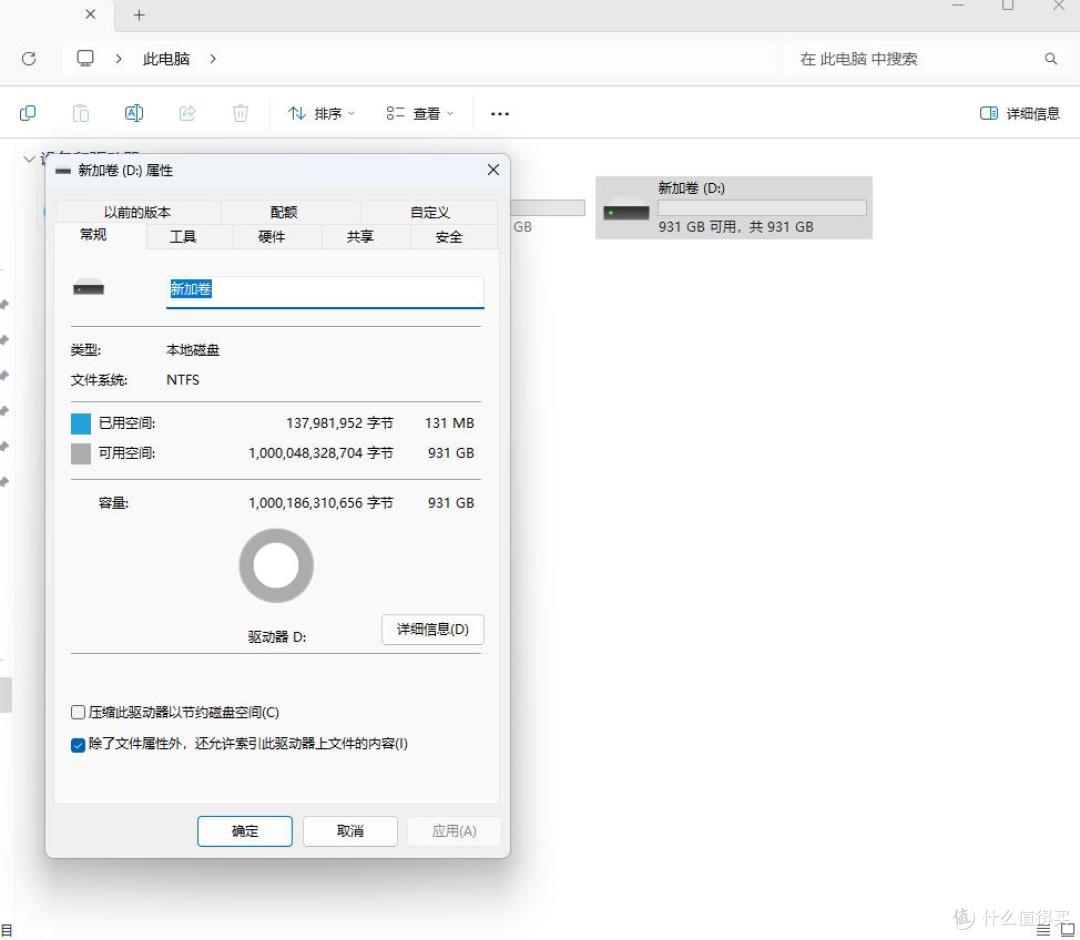Uncheck the allow file content indexing checkbox
The image size is (1080, 940).
78,744
